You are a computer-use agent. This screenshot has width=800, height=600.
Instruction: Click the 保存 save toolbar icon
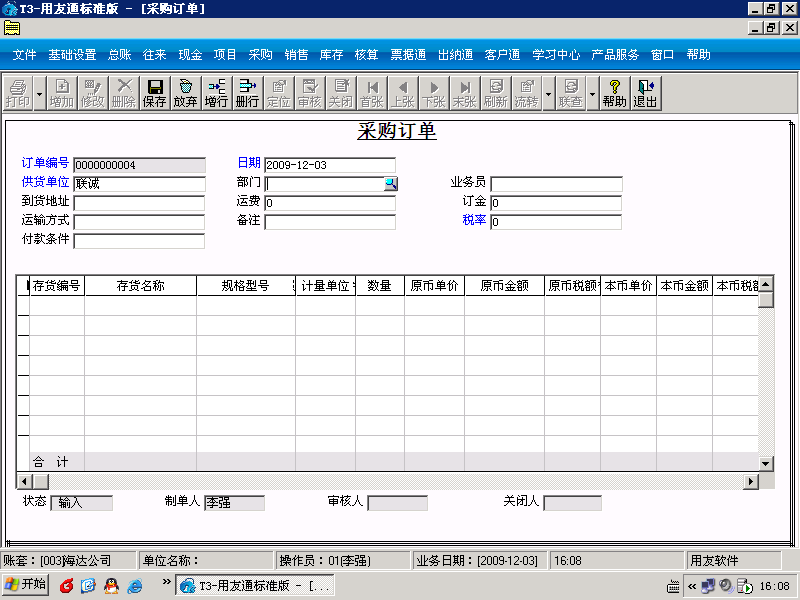pyautogui.click(x=155, y=93)
